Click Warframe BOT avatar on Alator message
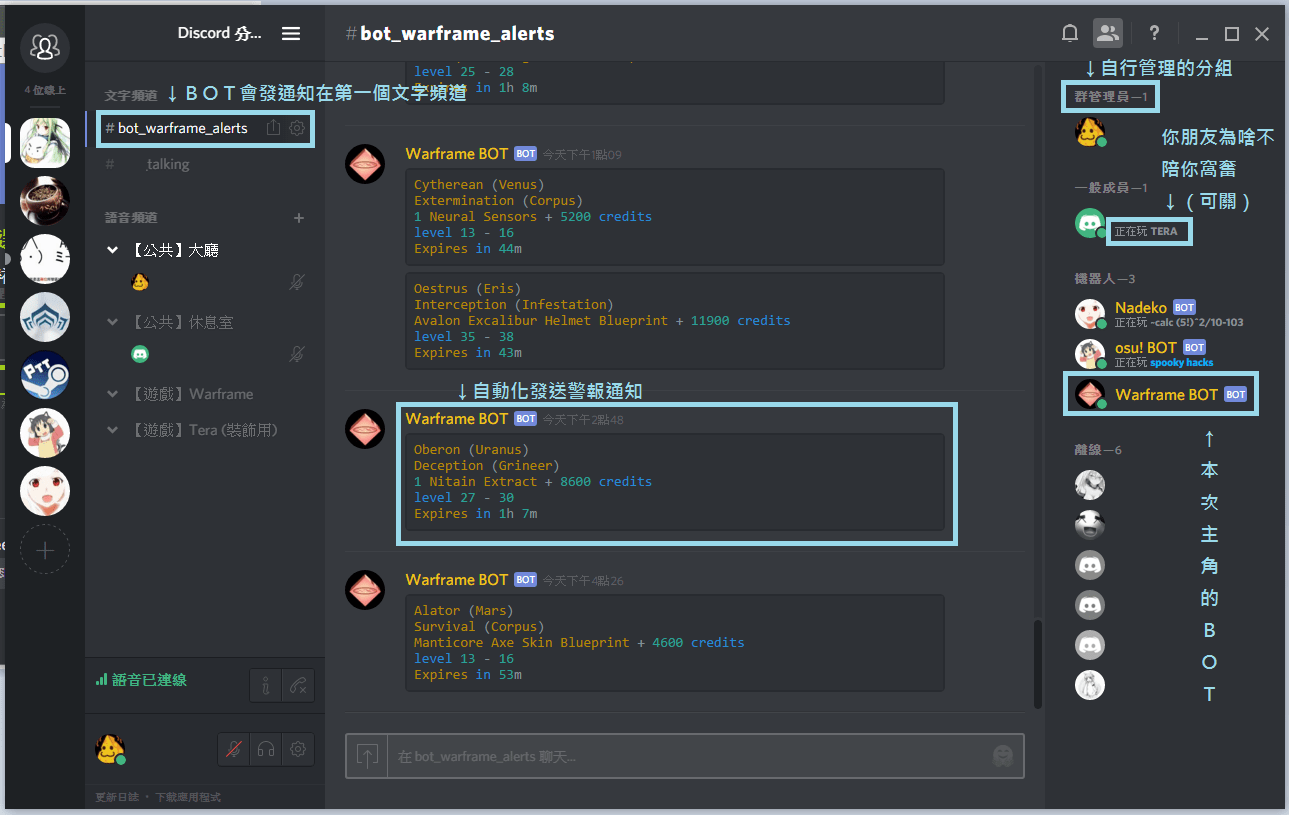Screen dimensions: 1289x815 [x=365, y=589]
